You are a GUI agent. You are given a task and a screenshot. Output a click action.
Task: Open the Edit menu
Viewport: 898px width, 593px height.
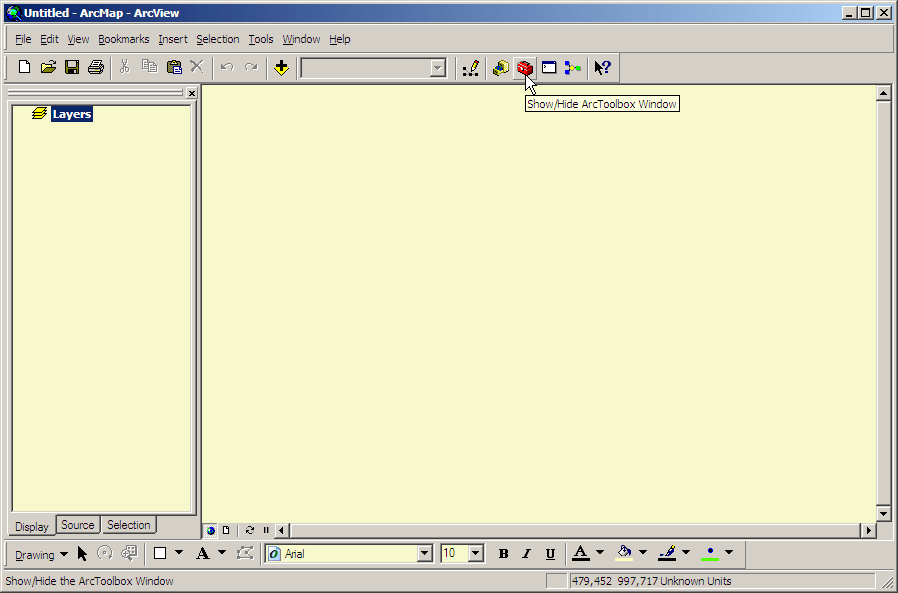point(49,39)
